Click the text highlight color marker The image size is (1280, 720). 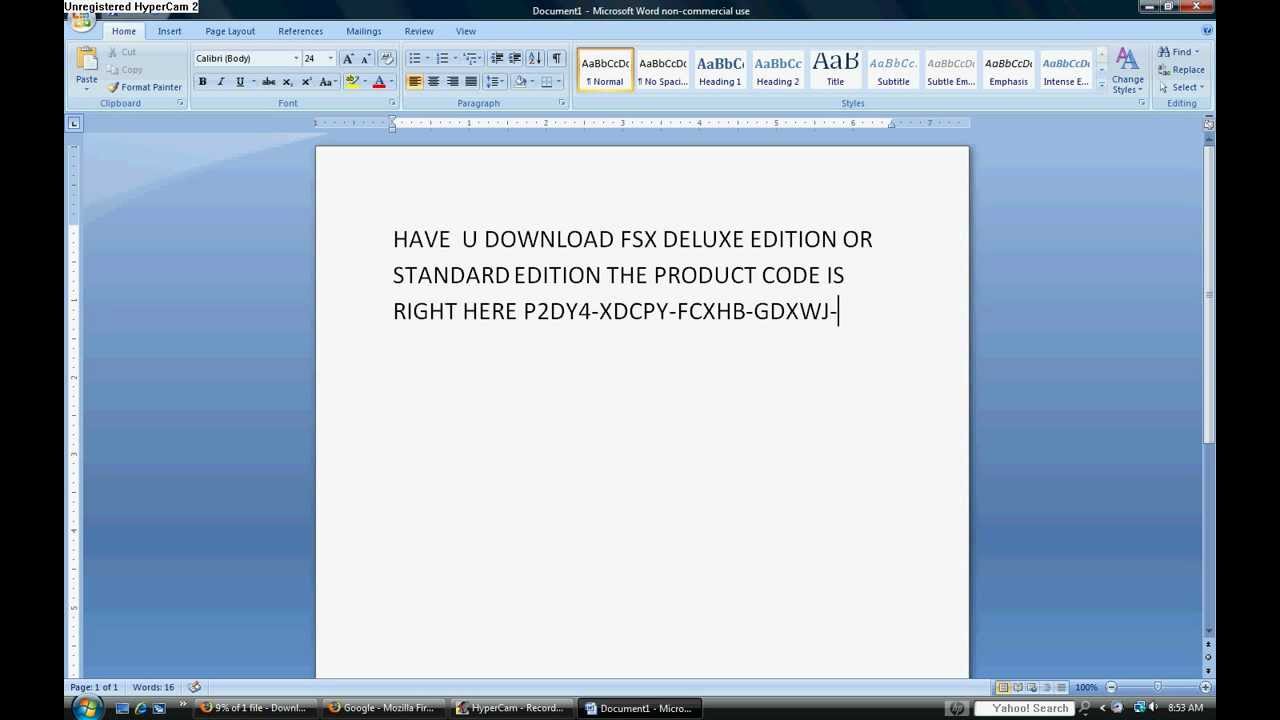coord(352,82)
